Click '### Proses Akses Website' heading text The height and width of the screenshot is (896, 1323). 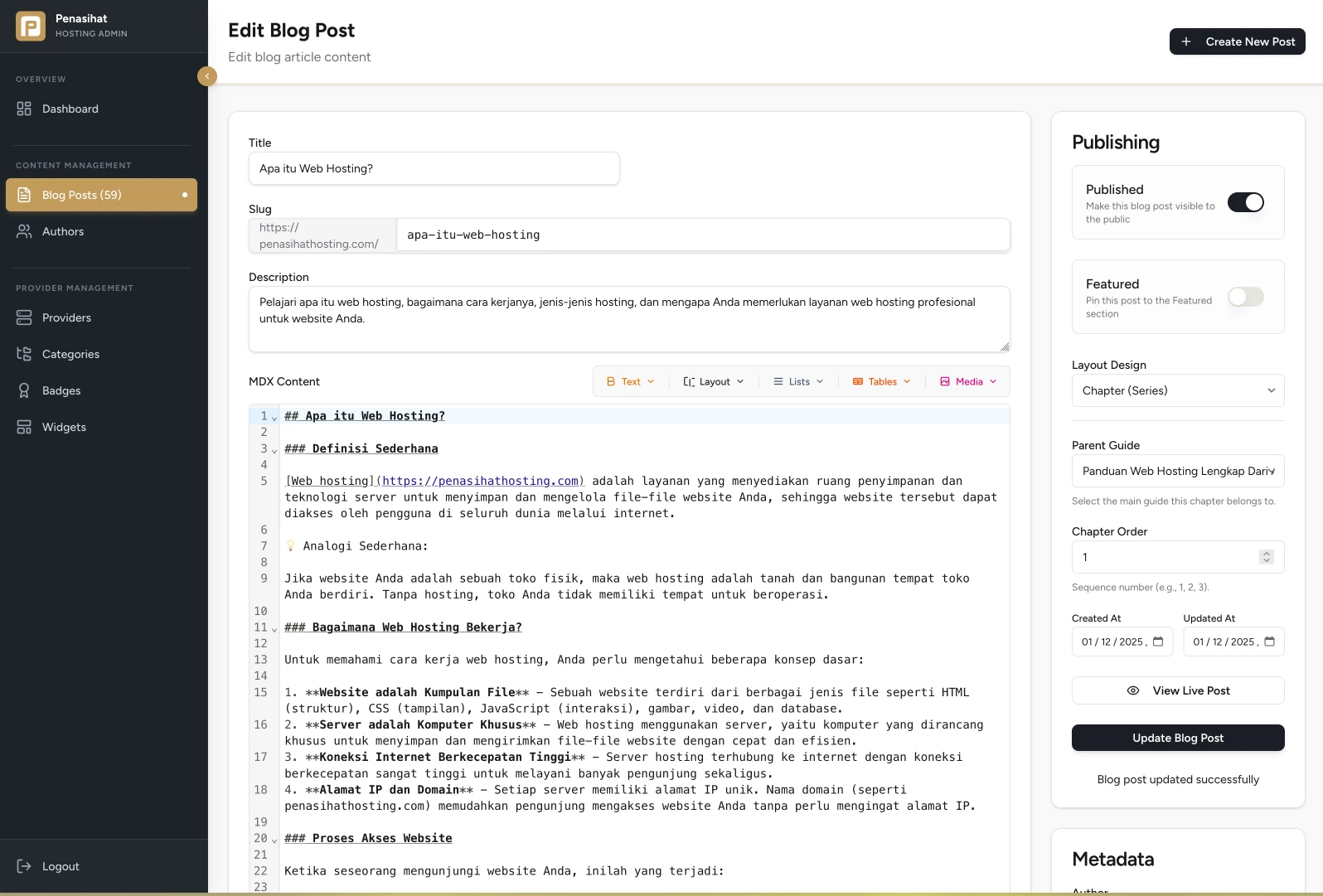368,838
